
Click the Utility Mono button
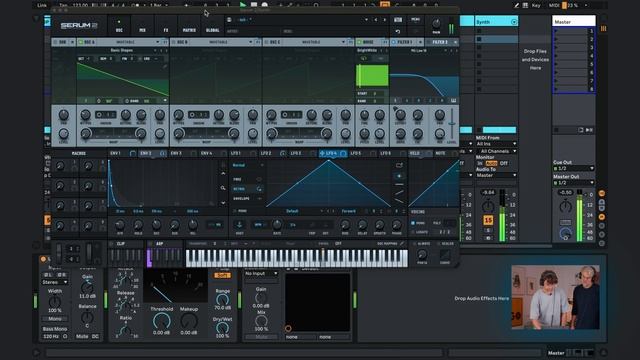[x=55, y=319]
